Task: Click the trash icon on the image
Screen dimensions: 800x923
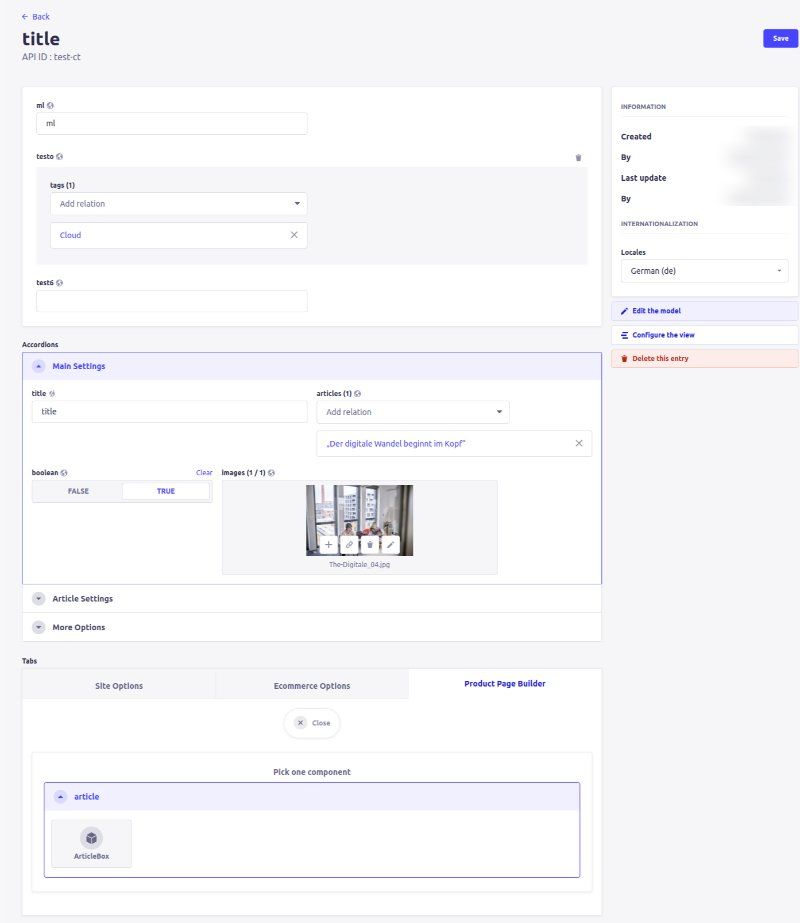Action: [370, 544]
